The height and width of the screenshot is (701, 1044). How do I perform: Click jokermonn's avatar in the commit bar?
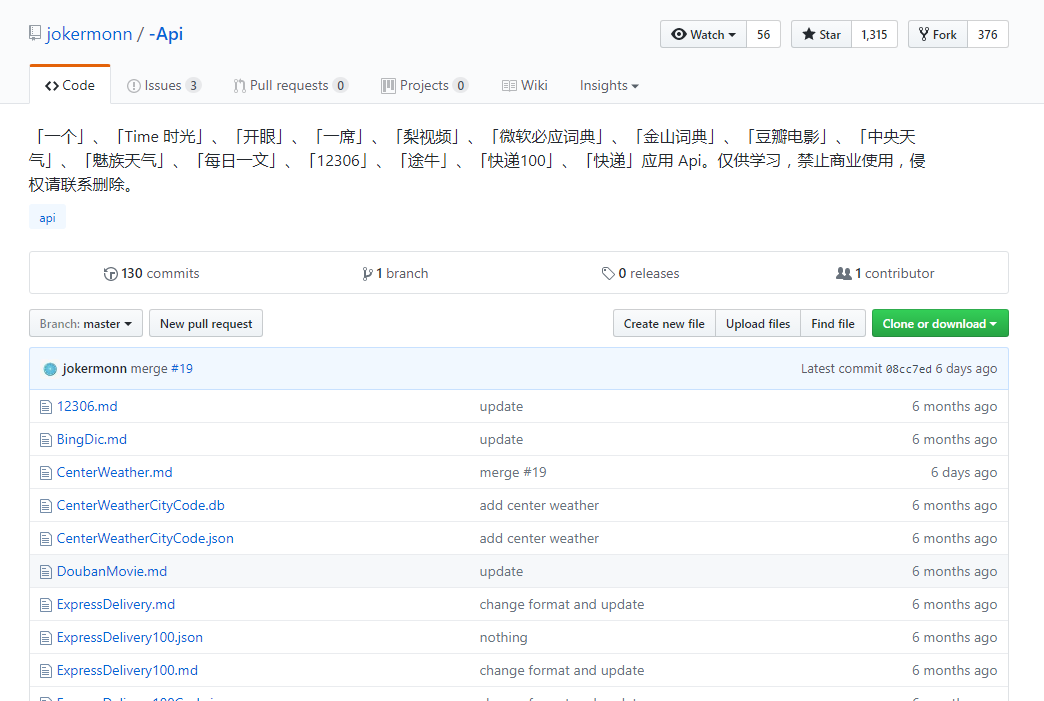(50, 369)
